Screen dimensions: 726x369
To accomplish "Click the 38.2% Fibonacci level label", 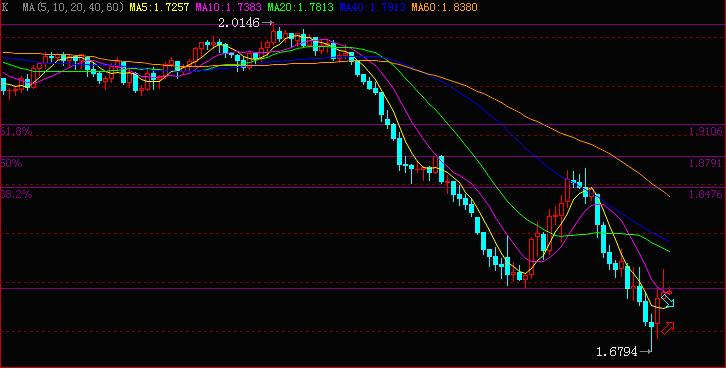I will pyautogui.click(x=16, y=194).
